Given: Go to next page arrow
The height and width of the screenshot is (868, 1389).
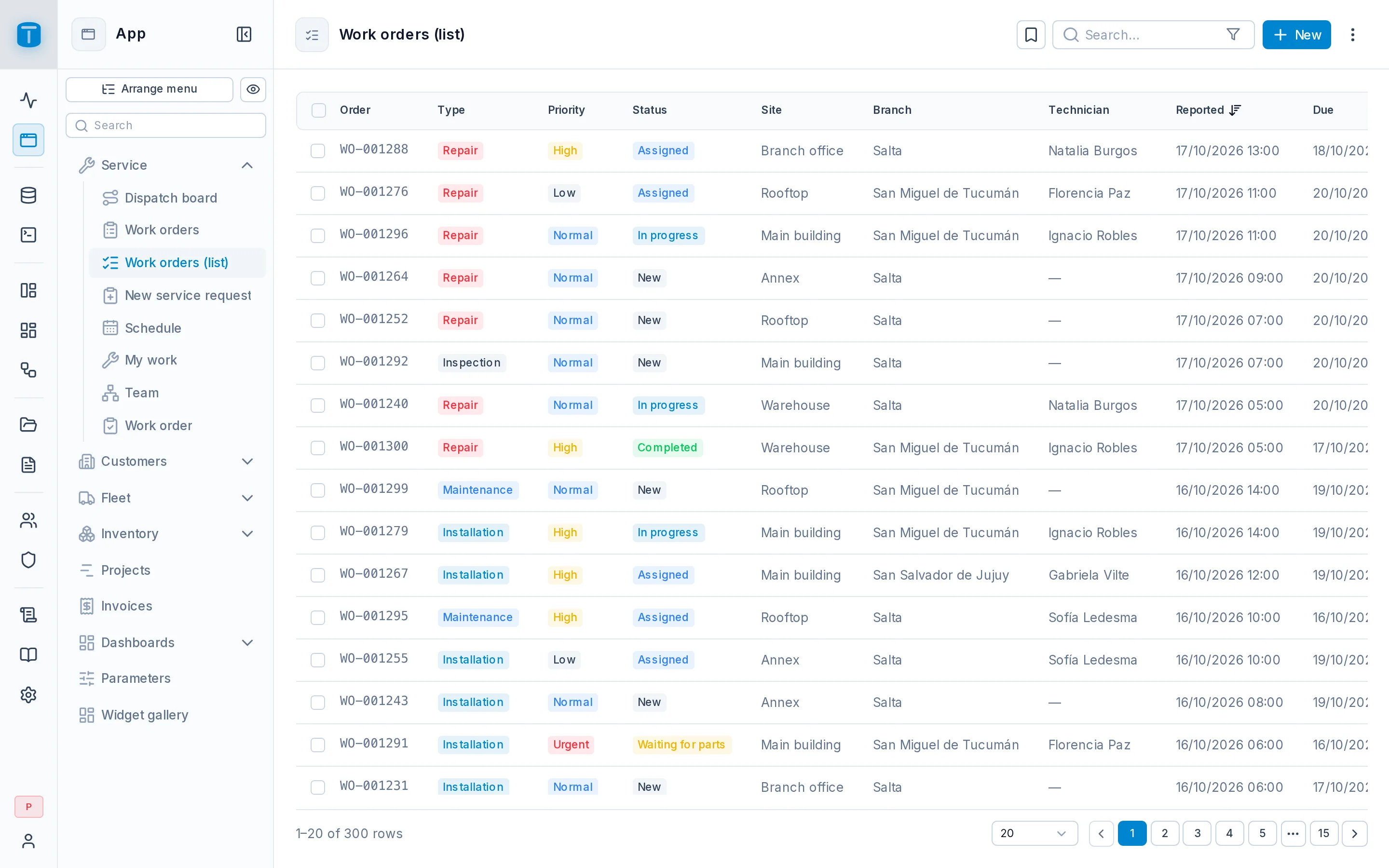Looking at the screenshot, I should click(1355, 833).
